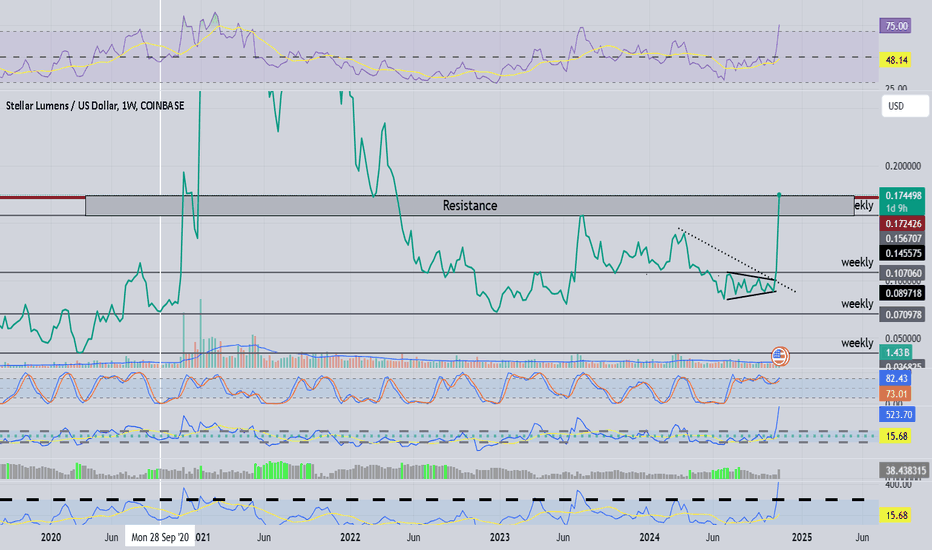The height and width of the screenshot is (550, 932).
Task: Click the 2020 label on time axis
Action: pos(51,538)
